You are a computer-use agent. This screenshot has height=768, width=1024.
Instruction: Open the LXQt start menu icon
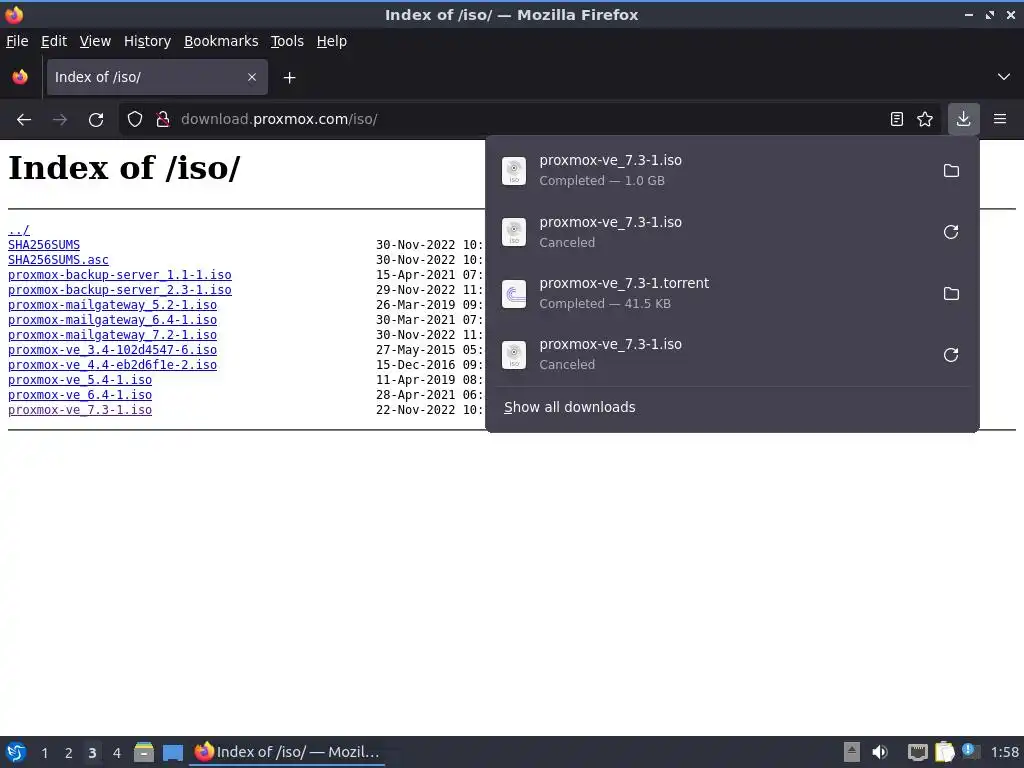tap(16, 752)
